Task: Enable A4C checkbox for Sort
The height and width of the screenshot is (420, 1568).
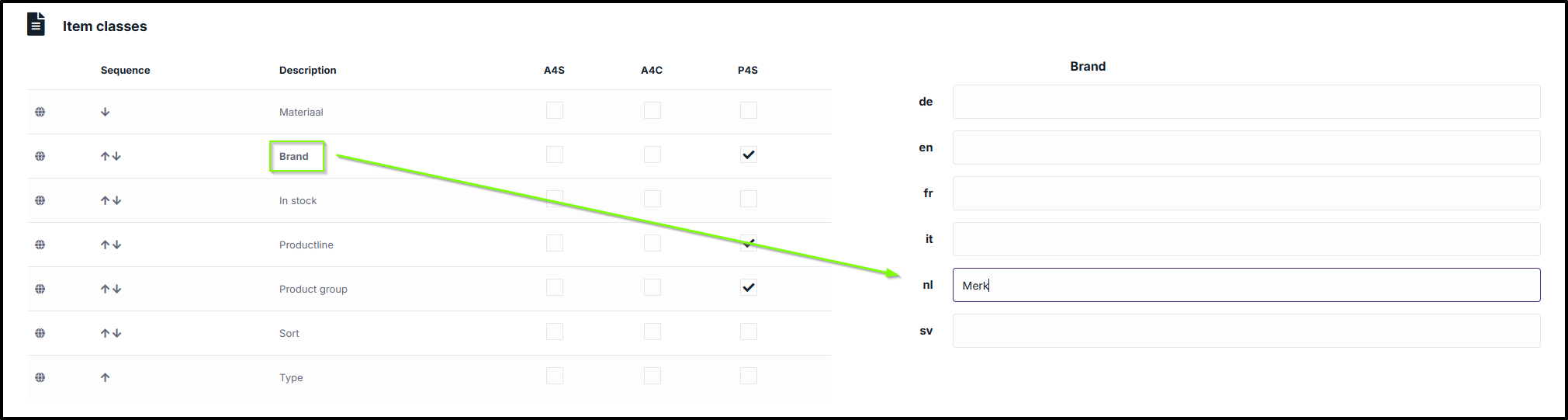Action: [x=652, y=331]
